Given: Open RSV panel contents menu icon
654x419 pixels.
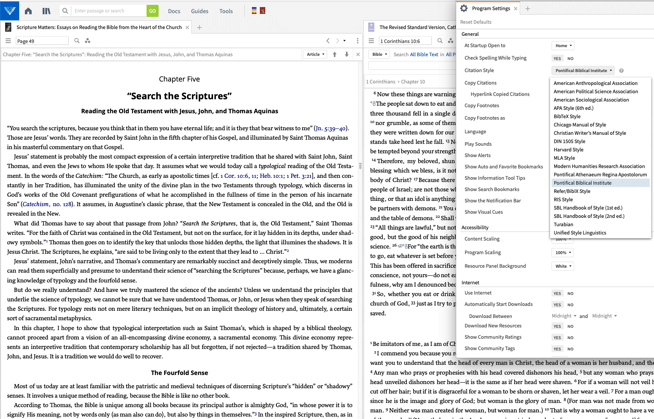Looking at the screenshot, I should 371,41.
